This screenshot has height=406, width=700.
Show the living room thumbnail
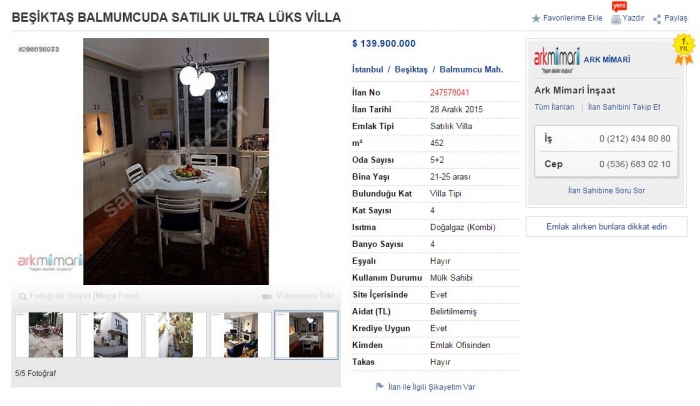[241, 335]
